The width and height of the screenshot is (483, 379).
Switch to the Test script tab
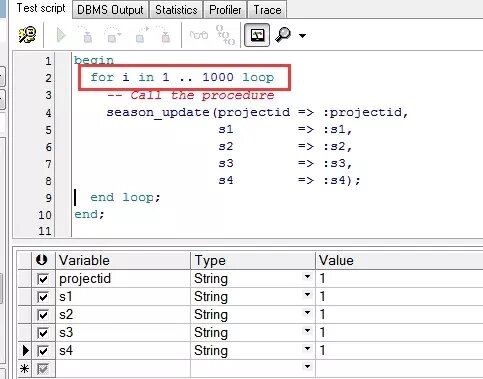tap(41, 8)
